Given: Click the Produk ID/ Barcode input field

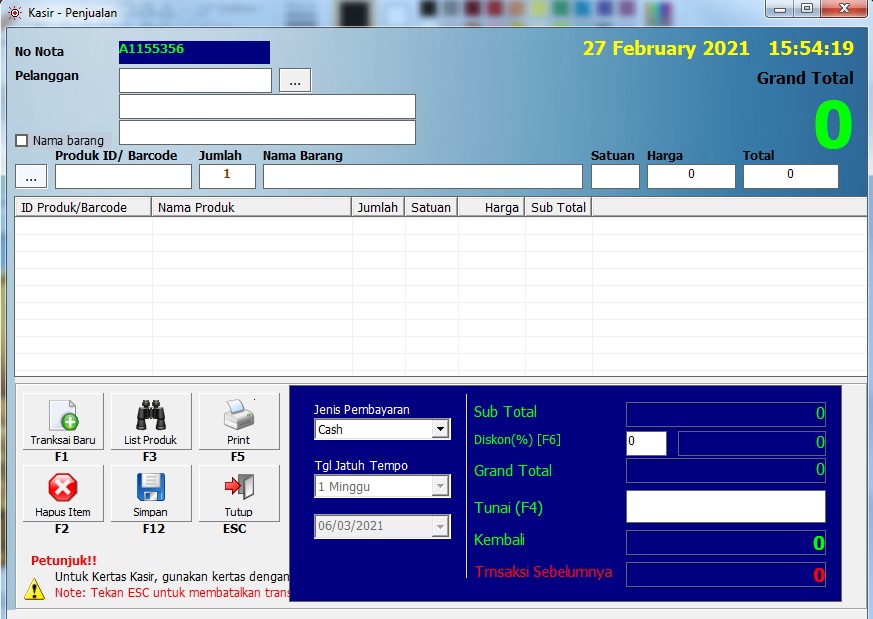Looking at the screenshot, I should [x=123, y=177].
